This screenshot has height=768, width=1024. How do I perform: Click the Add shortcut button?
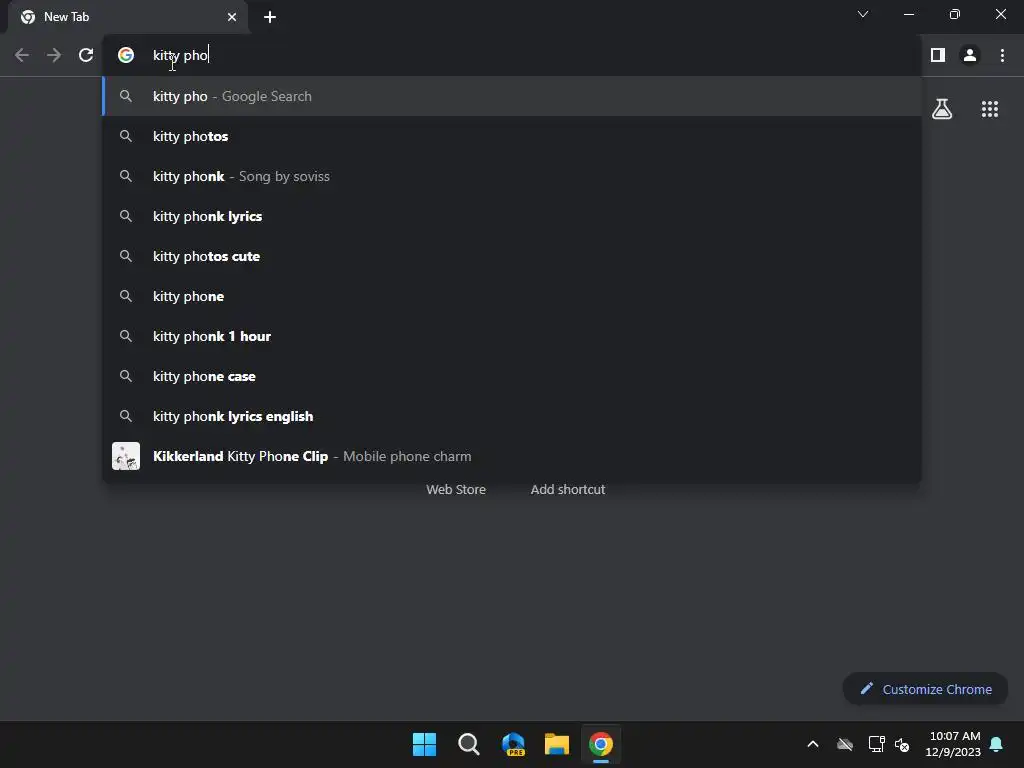(568, 489)
